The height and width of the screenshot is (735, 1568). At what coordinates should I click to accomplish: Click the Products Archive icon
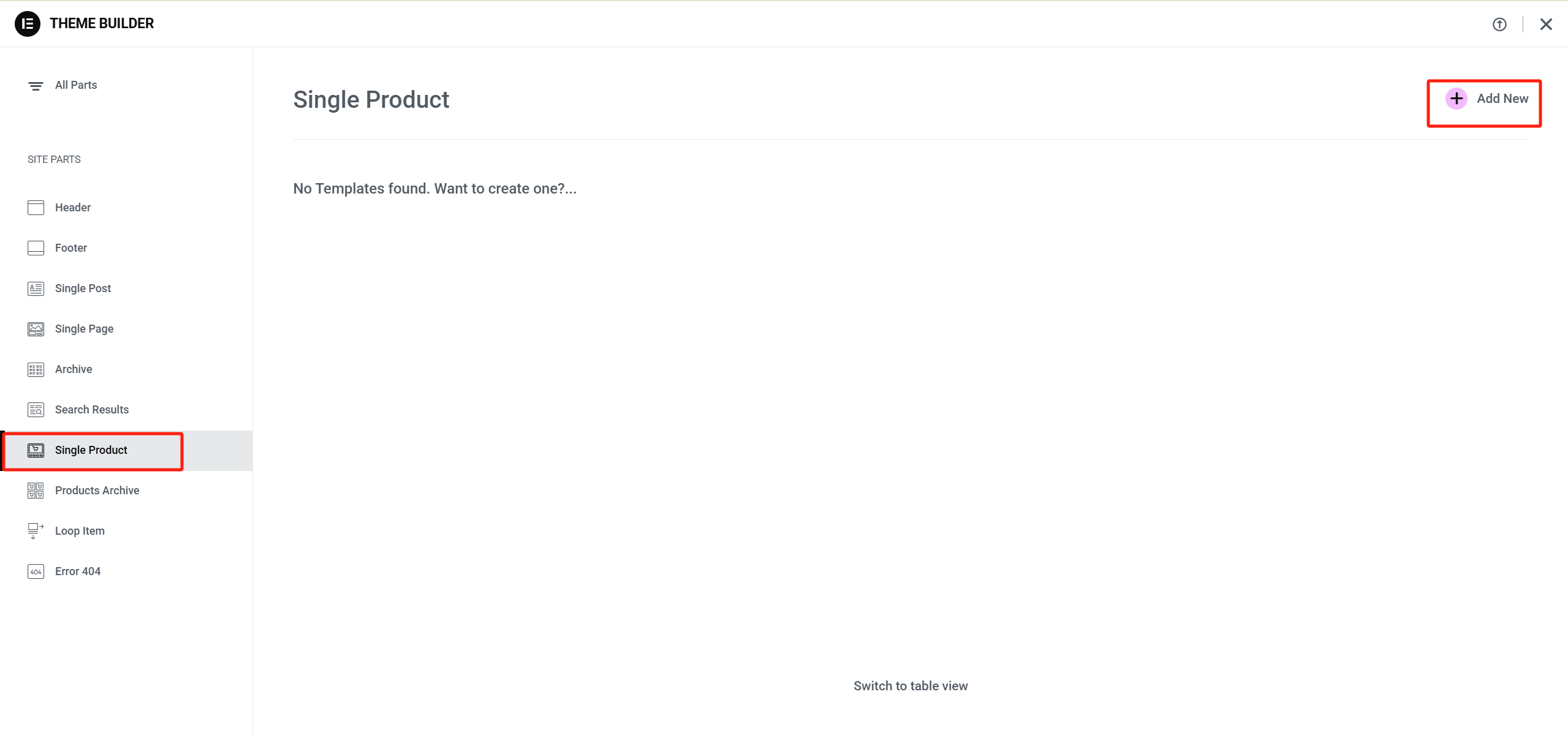tap(36, 491)
